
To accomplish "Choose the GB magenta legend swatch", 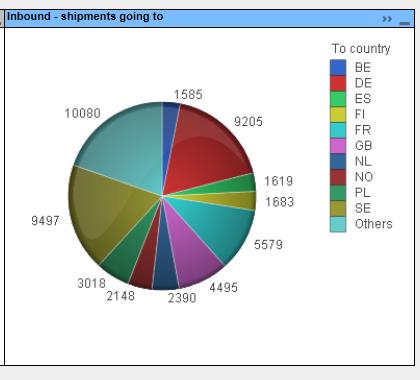I will pos(338,146).
